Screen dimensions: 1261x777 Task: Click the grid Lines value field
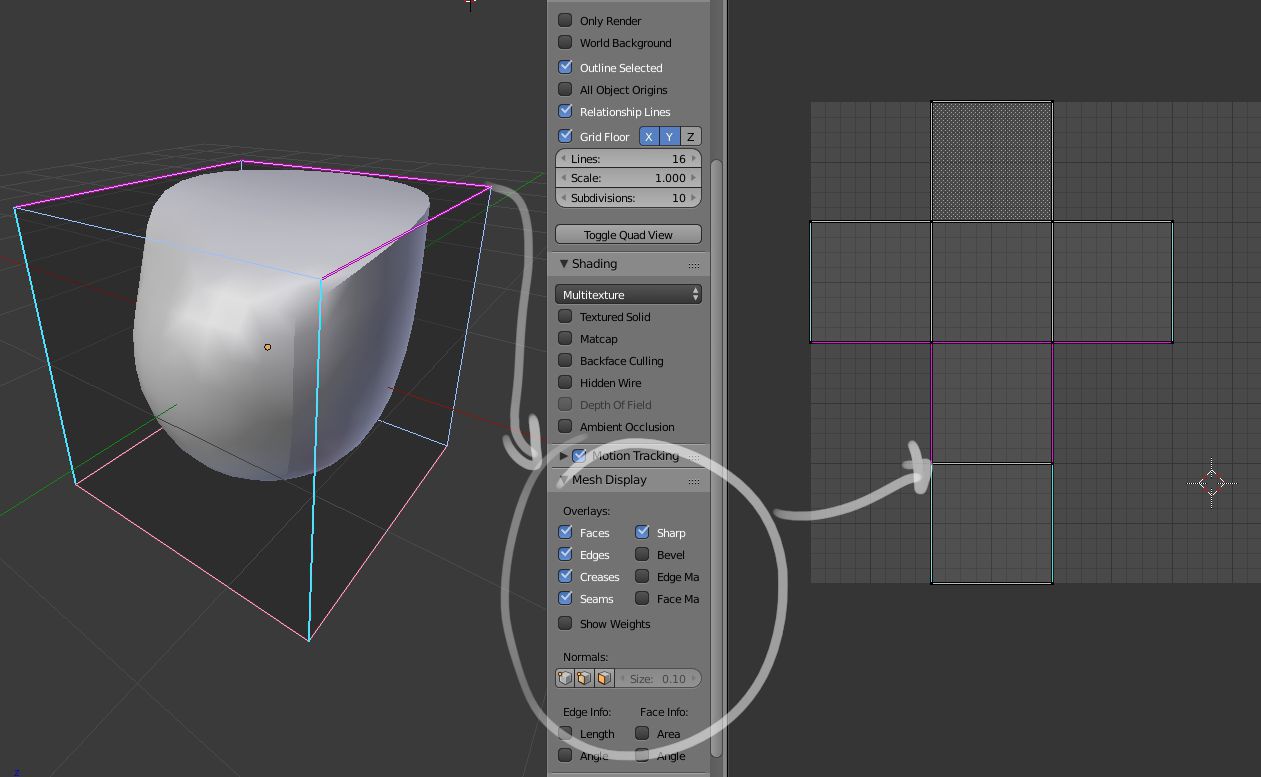pos(628,159)
